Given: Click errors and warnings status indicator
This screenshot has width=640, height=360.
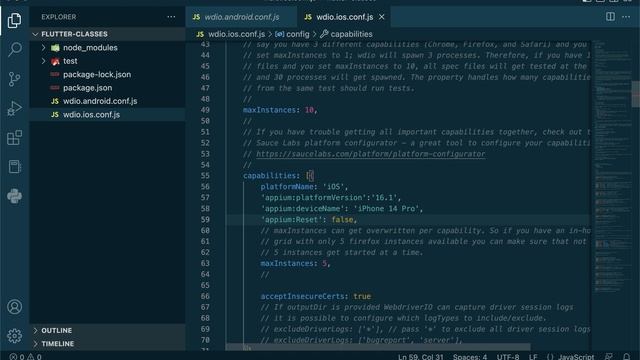Looking at the screenshot, I should pos(25,357).
